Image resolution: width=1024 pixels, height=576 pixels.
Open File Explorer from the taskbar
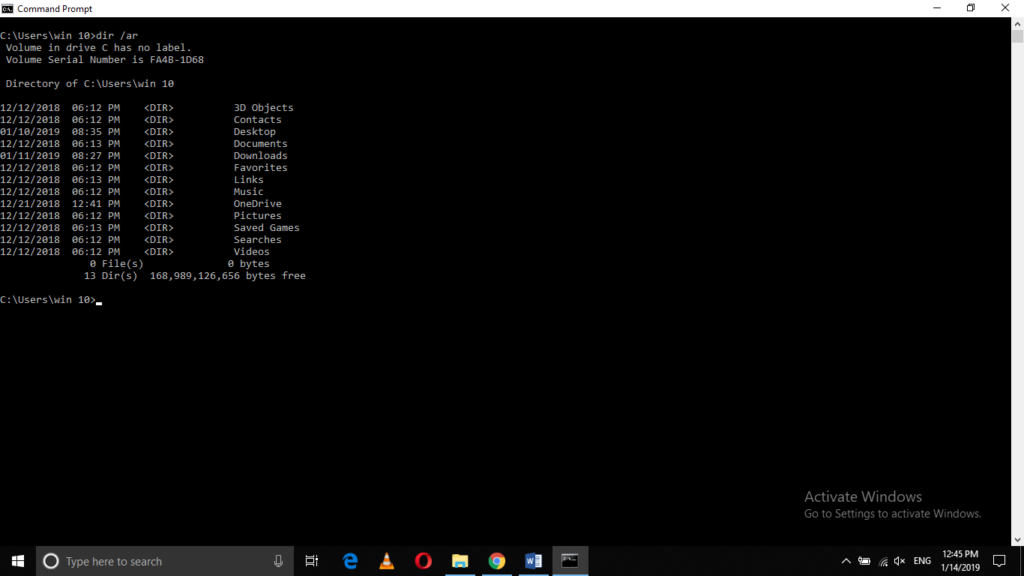pyautogui.click(x=460, y=561)
